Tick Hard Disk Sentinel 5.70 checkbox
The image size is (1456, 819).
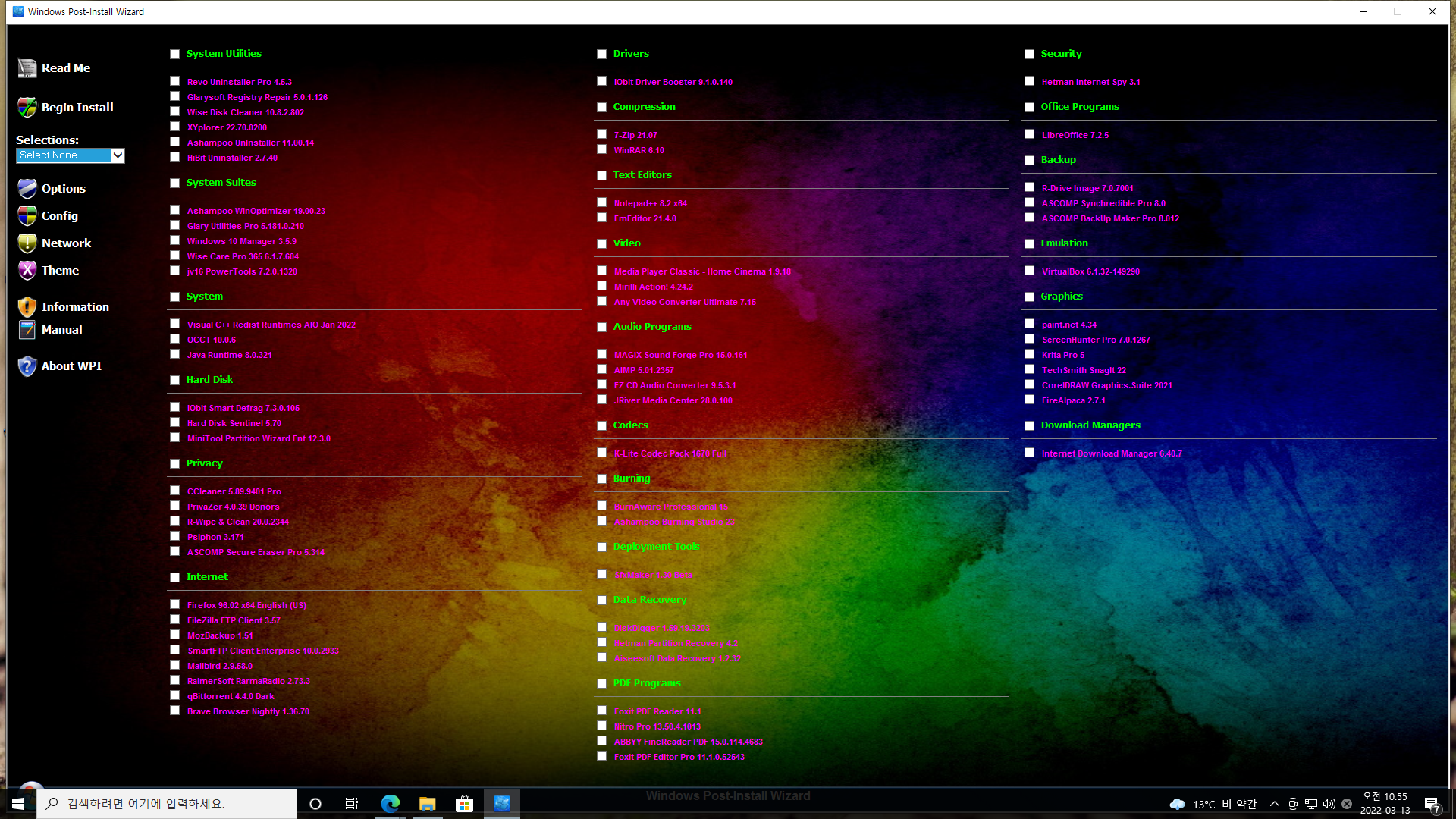point(175,422)
